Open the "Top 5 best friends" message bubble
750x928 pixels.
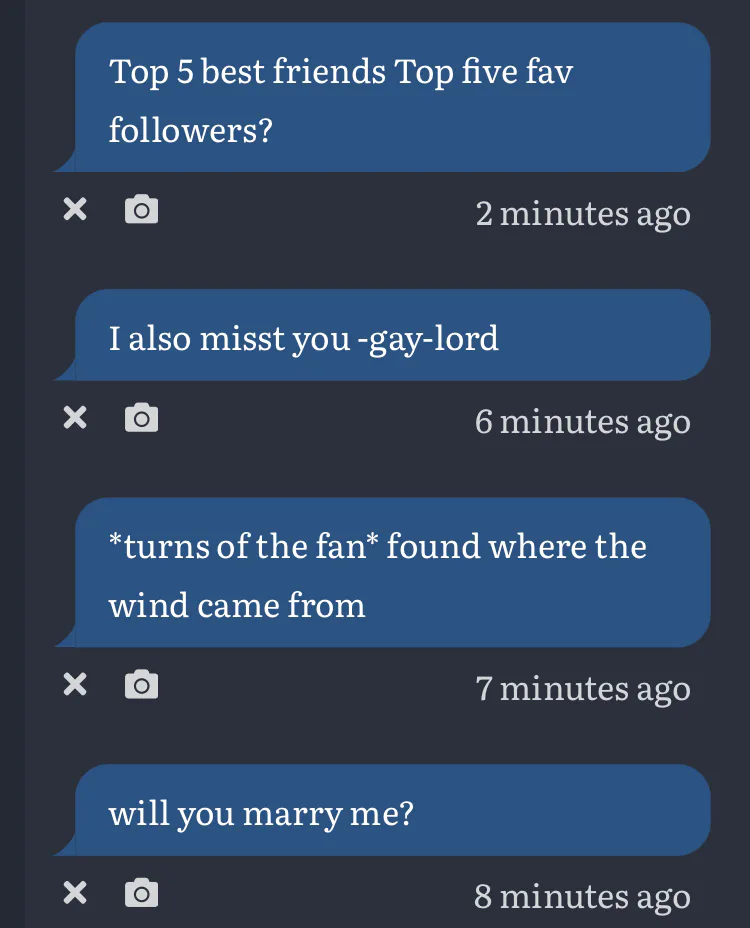point(392,99)
